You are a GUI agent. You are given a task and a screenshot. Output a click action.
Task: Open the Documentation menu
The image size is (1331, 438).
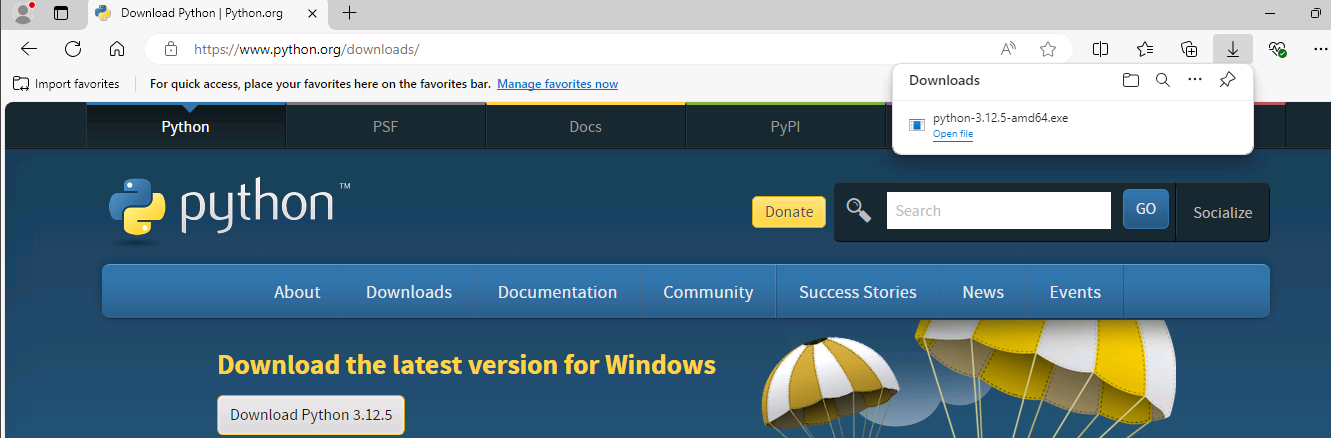[557, 292]
